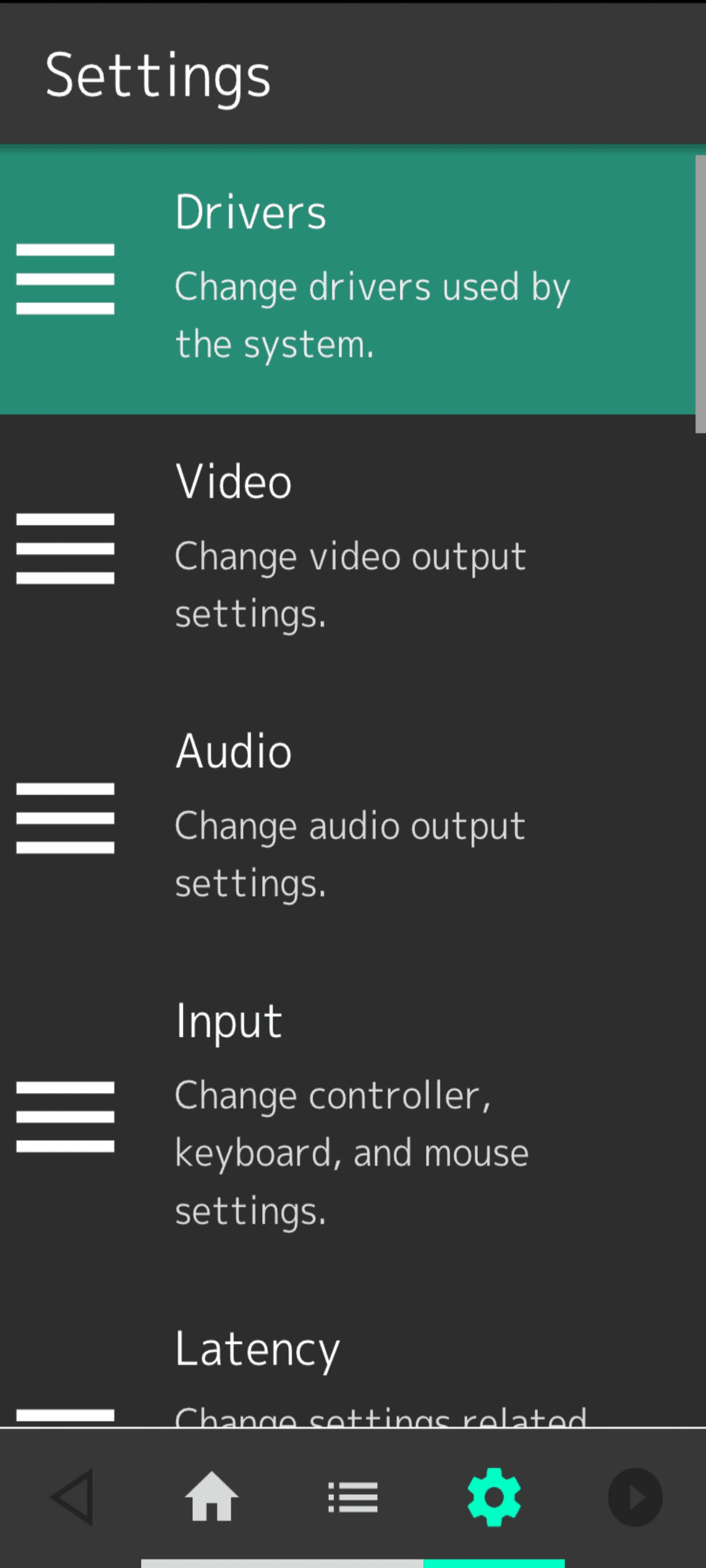Click the vertical scrollbar thumb
Viewport: 706px width, 1568px height.
(x=700, y=294)
